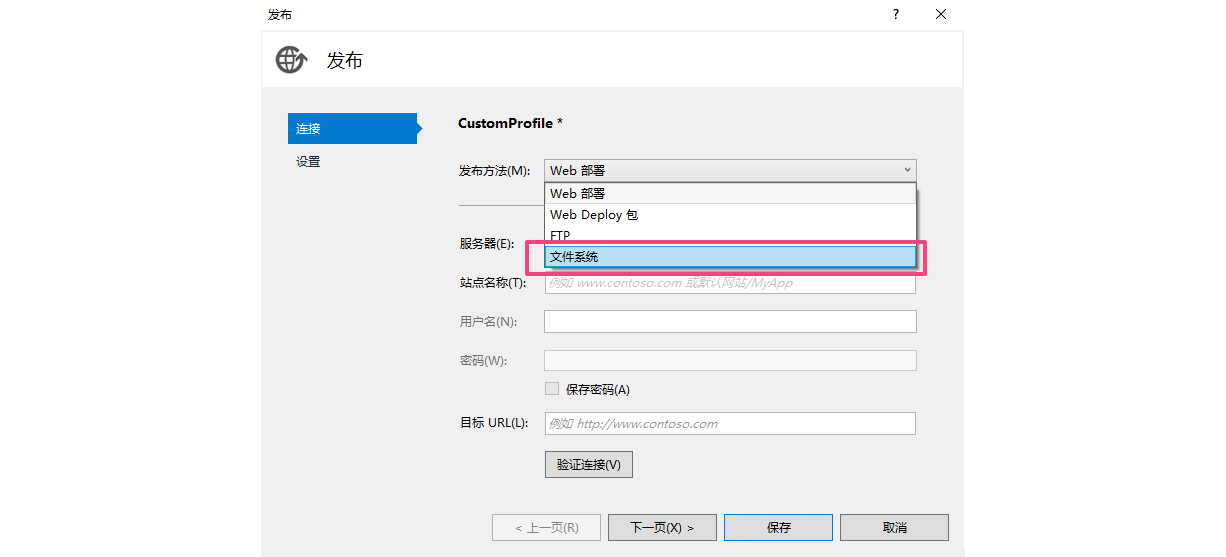
Task: Click the globe publish icon in header
Action: pos(291,60)
